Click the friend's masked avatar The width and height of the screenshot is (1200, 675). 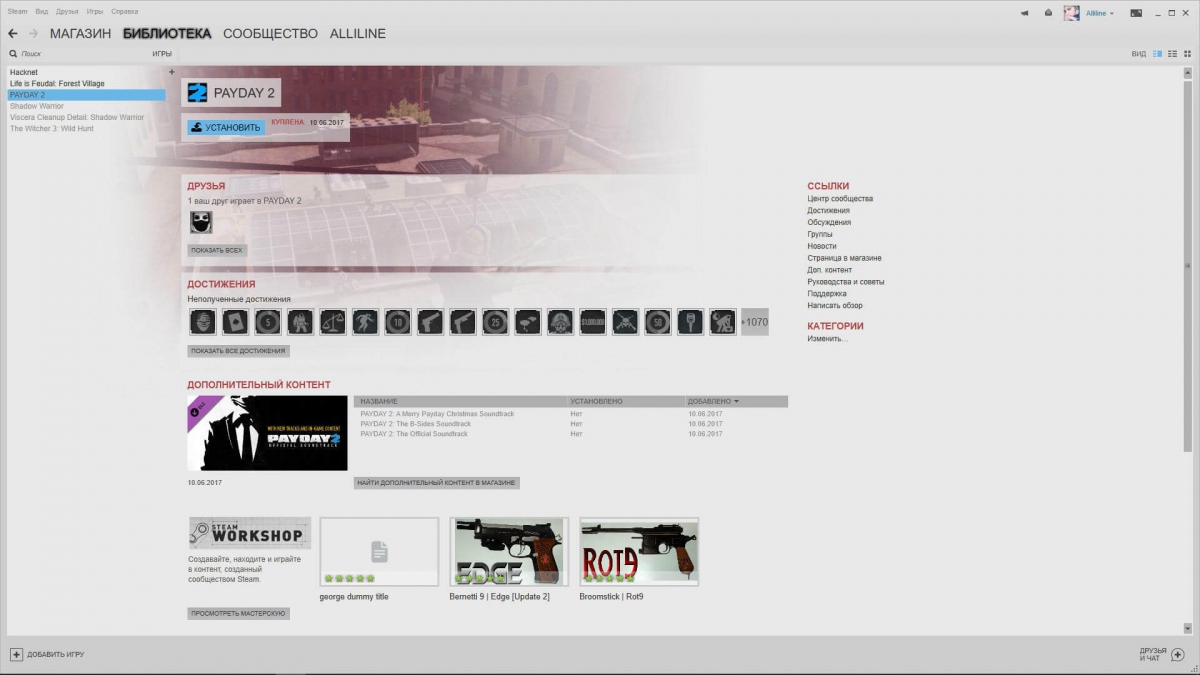[x=201, y=222]
